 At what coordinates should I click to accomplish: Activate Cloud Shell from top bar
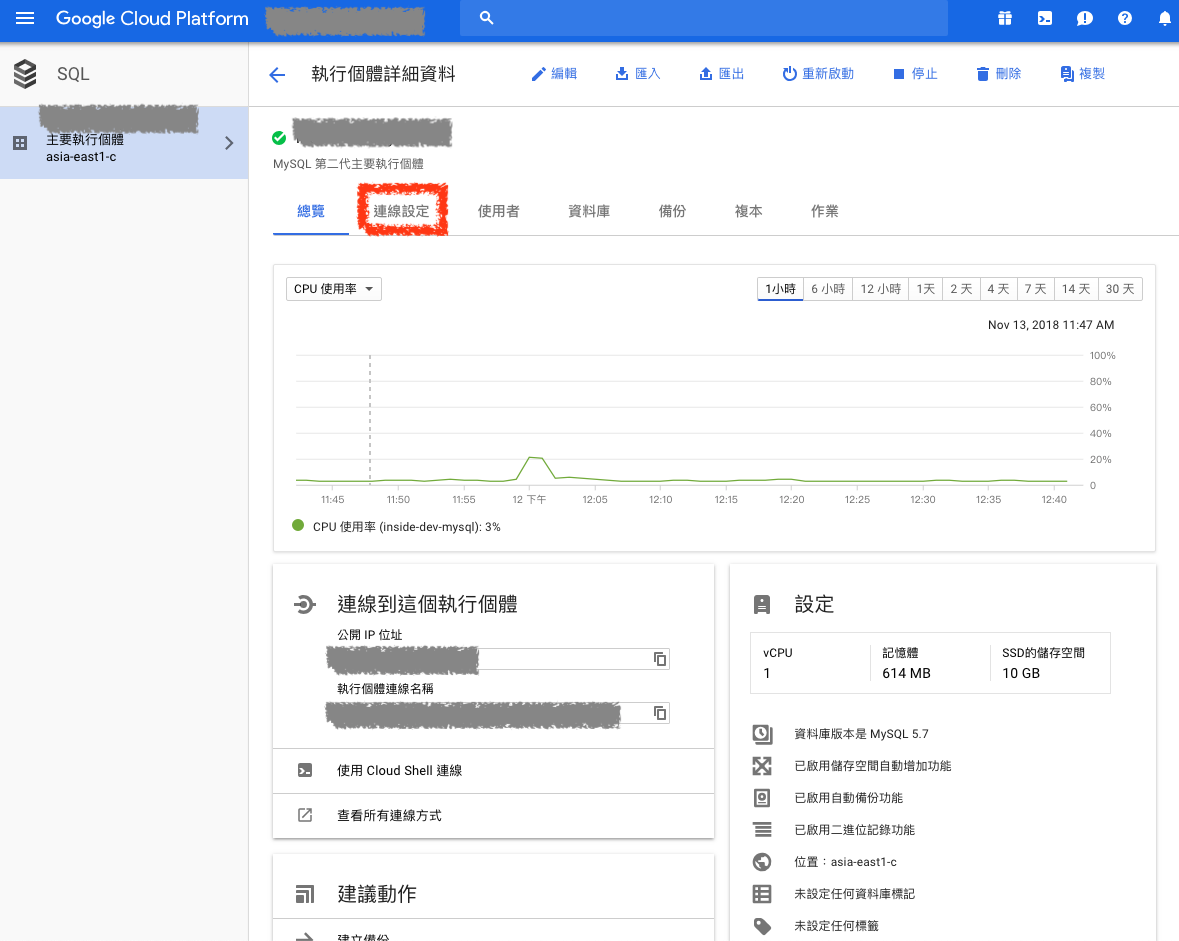1044,18
